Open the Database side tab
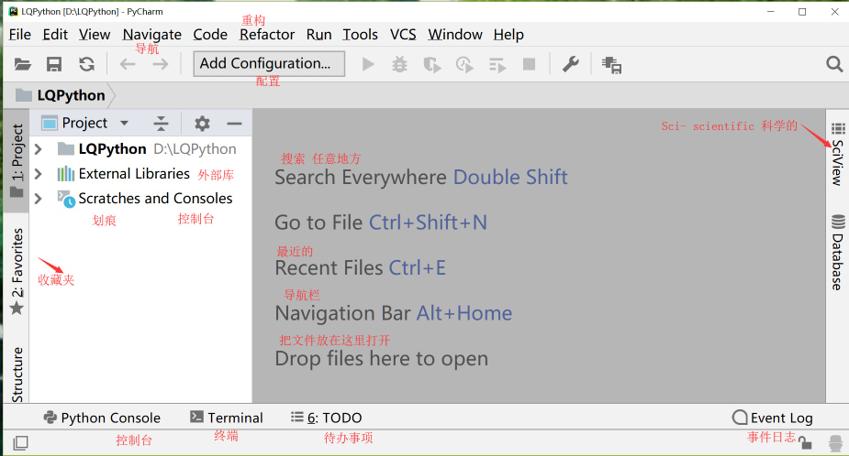This screenshot has height=456, width=849. pyautogui.click(x=838, y=252)
